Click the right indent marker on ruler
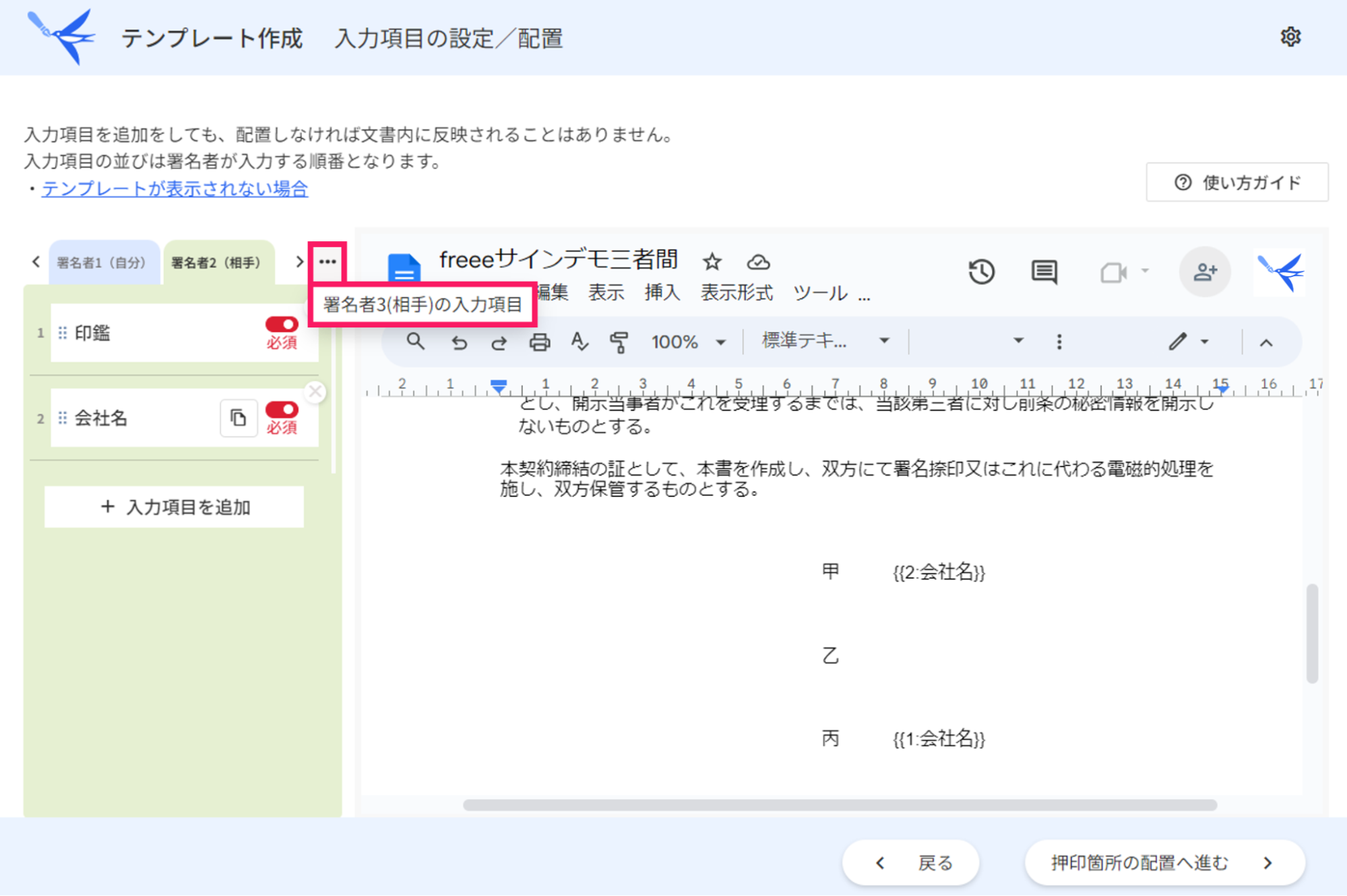The width and height of the screenshot is (1347, 896). pyautogui.click(x=1222, y=389)
